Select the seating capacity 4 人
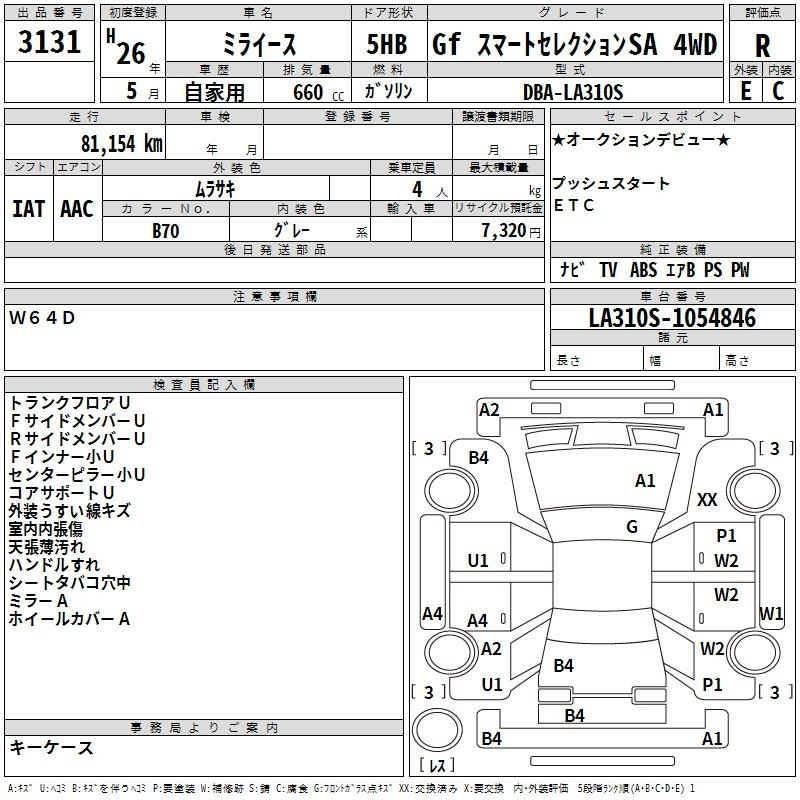The width and height of the screenshot is (800, 800). (429, 190)
